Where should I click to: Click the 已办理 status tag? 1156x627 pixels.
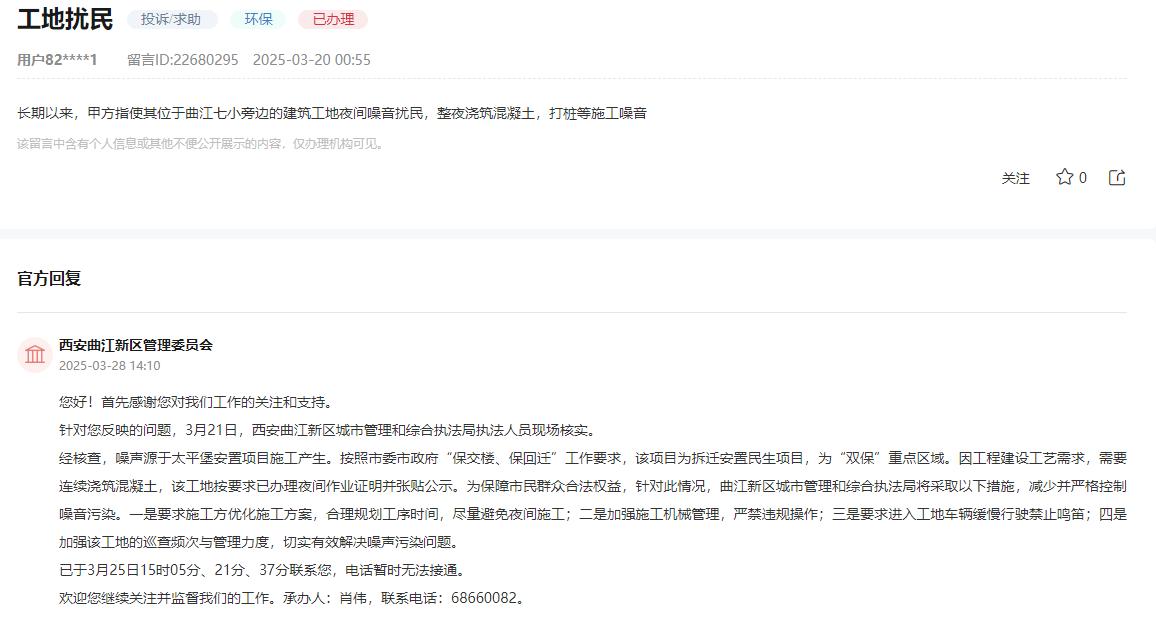[333, 19]
